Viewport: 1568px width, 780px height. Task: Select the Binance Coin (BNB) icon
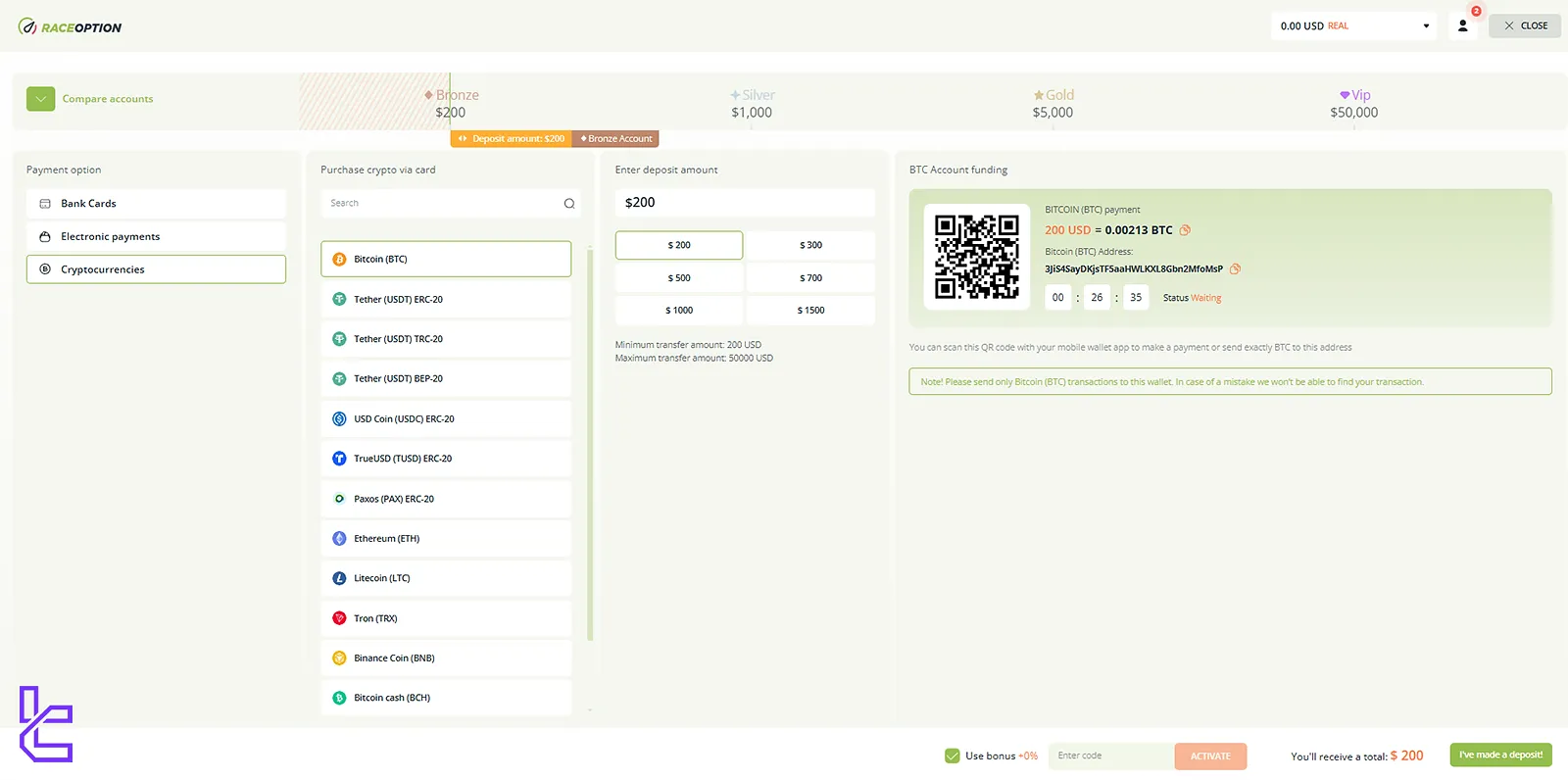339,658
